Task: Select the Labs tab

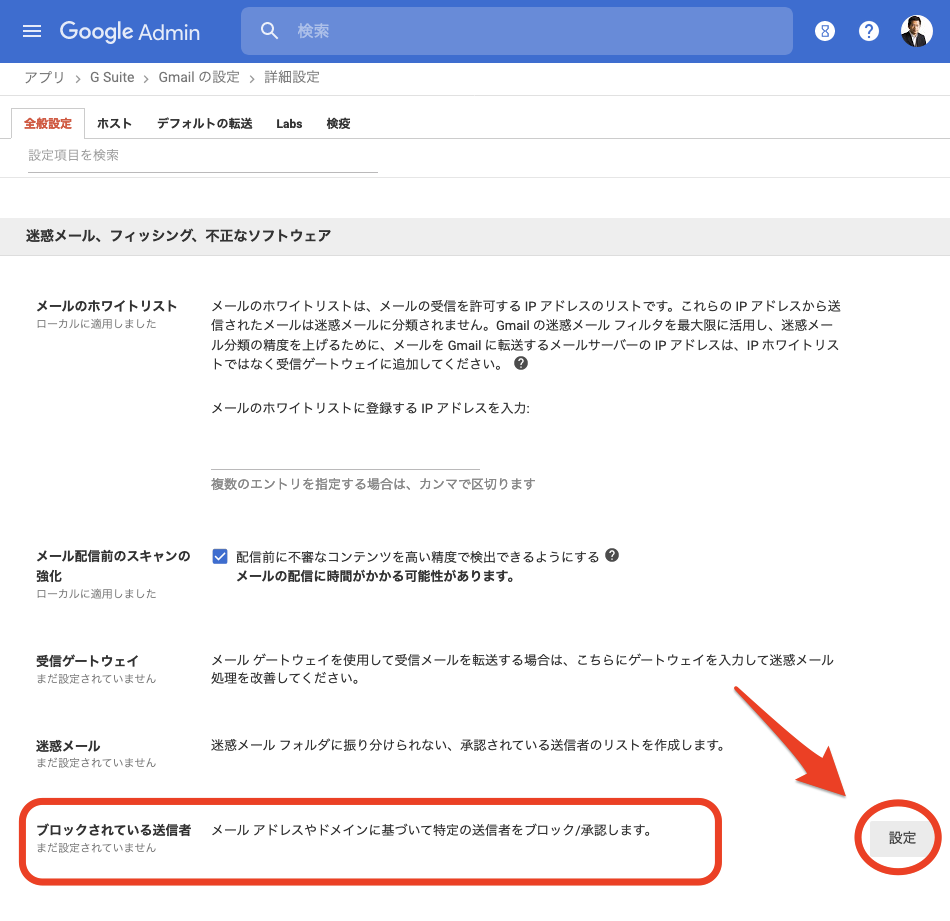Action: 289,124
